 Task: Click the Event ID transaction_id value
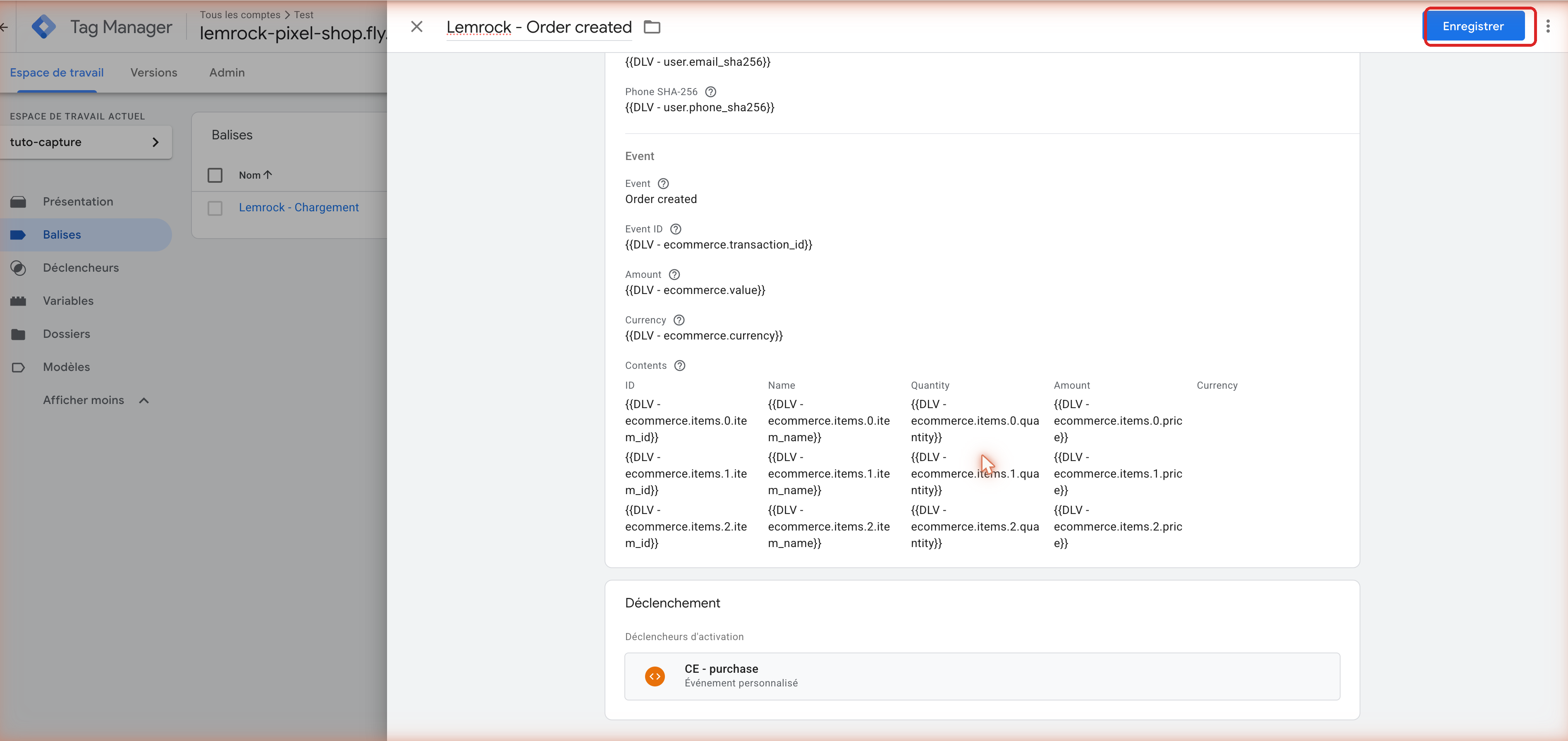(x=719, y=245)
